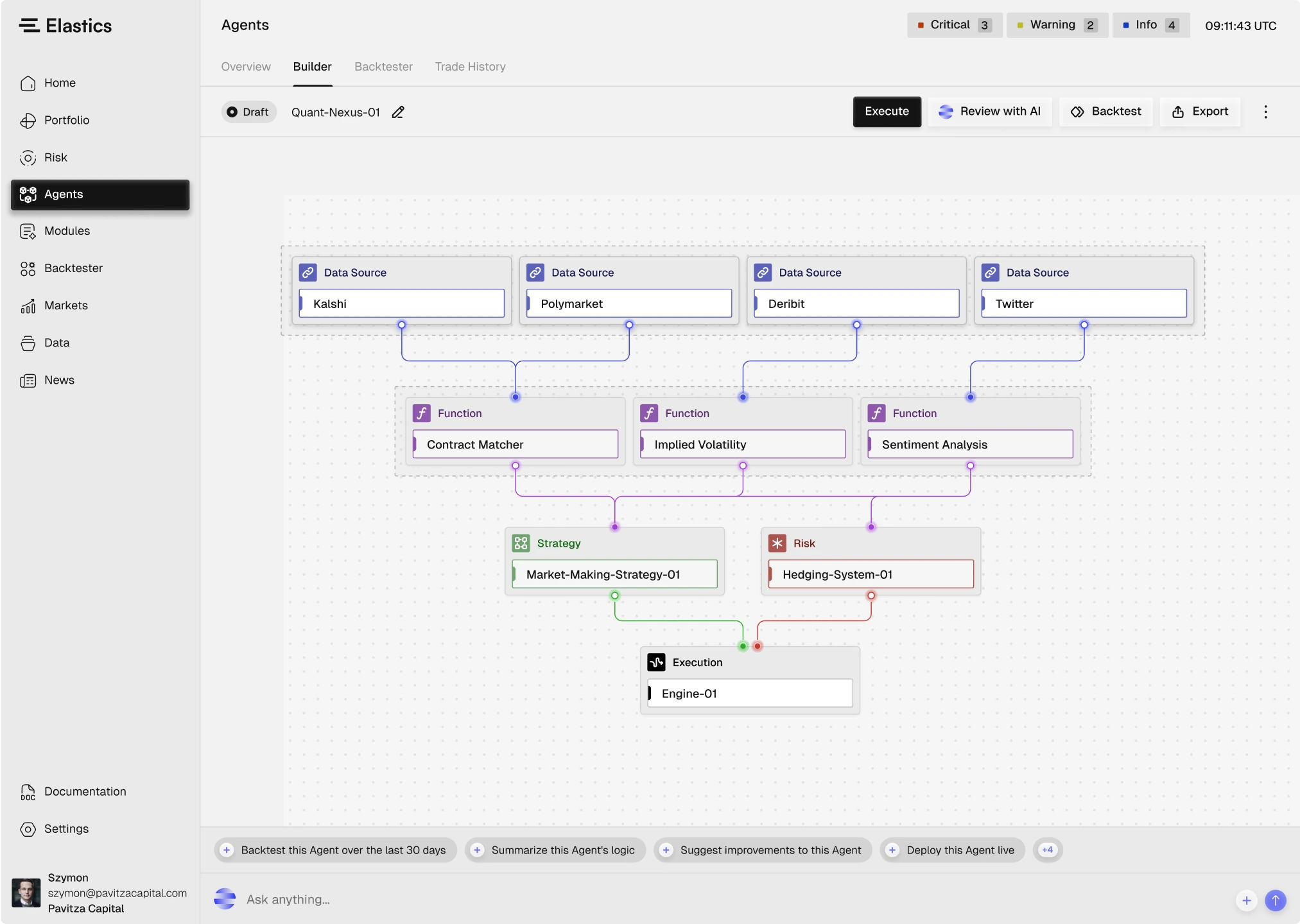Click the Kalshi node output connector
Image resolution: width=1300 pixels, height=924 pixels.
click(x=402, y=325)
